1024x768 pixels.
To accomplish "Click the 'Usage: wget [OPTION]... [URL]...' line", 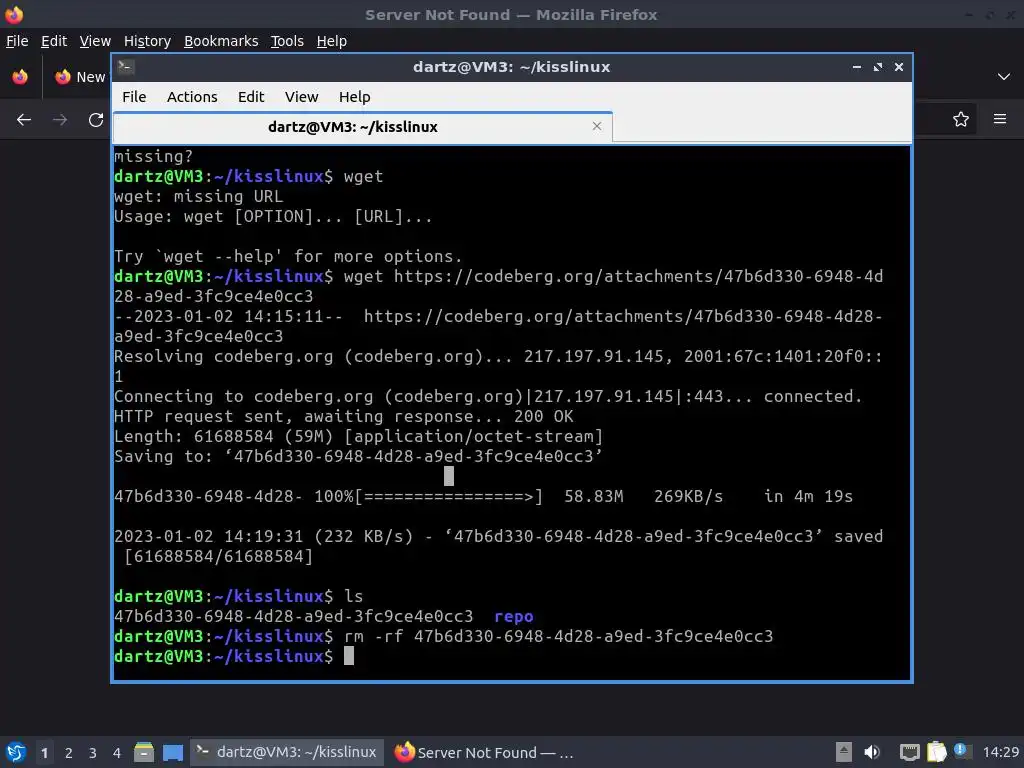I will [x=273, y=216].
